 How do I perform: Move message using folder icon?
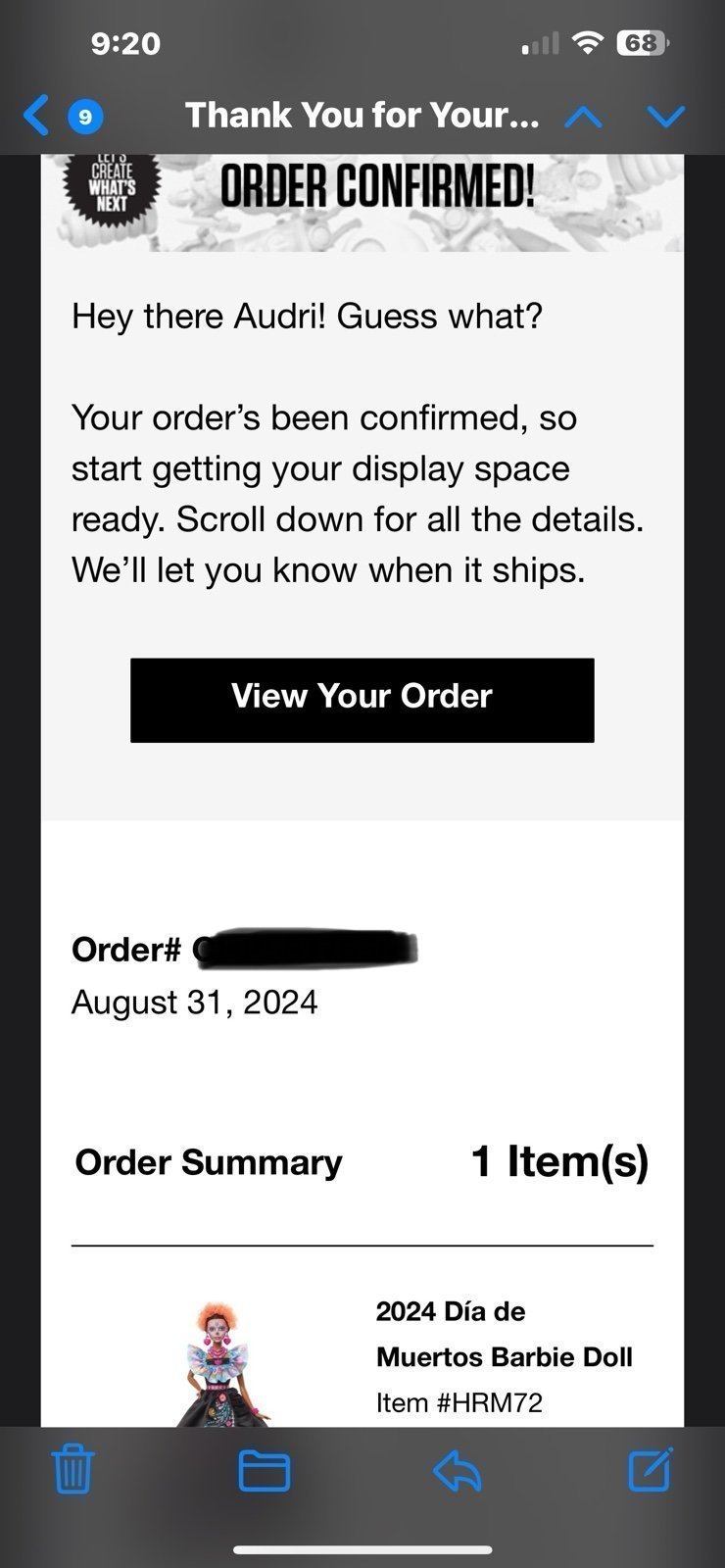click(x=265, y=1470)
